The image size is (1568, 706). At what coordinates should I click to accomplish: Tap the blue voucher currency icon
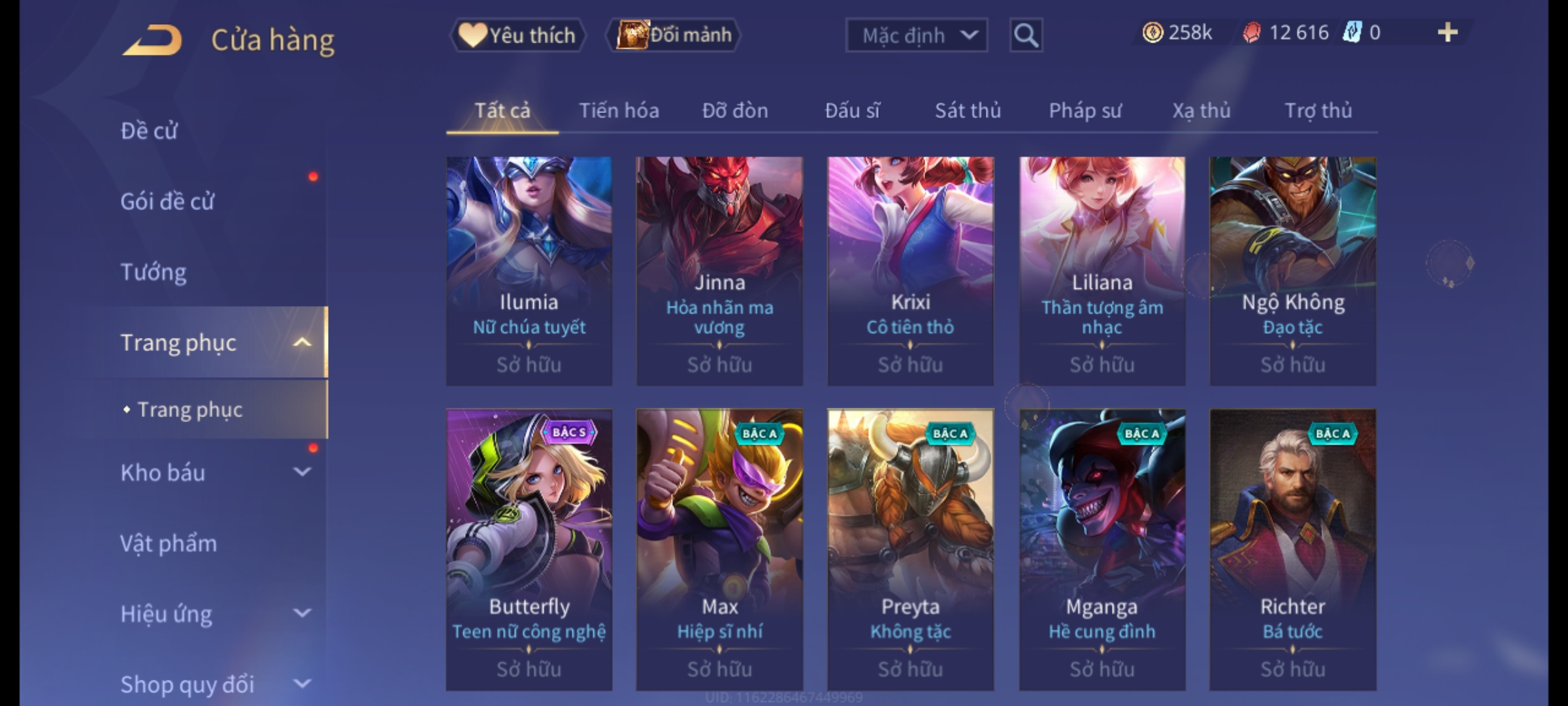(x=1352, y=32)
